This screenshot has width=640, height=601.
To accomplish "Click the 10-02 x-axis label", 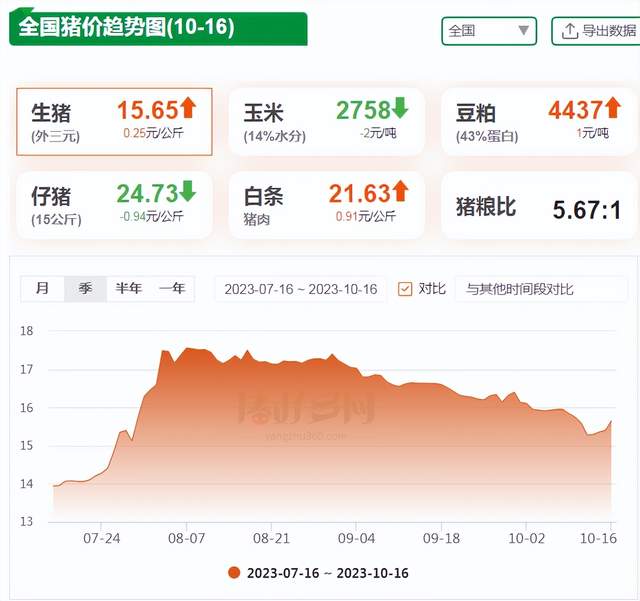I will click(x=527, y=538).
